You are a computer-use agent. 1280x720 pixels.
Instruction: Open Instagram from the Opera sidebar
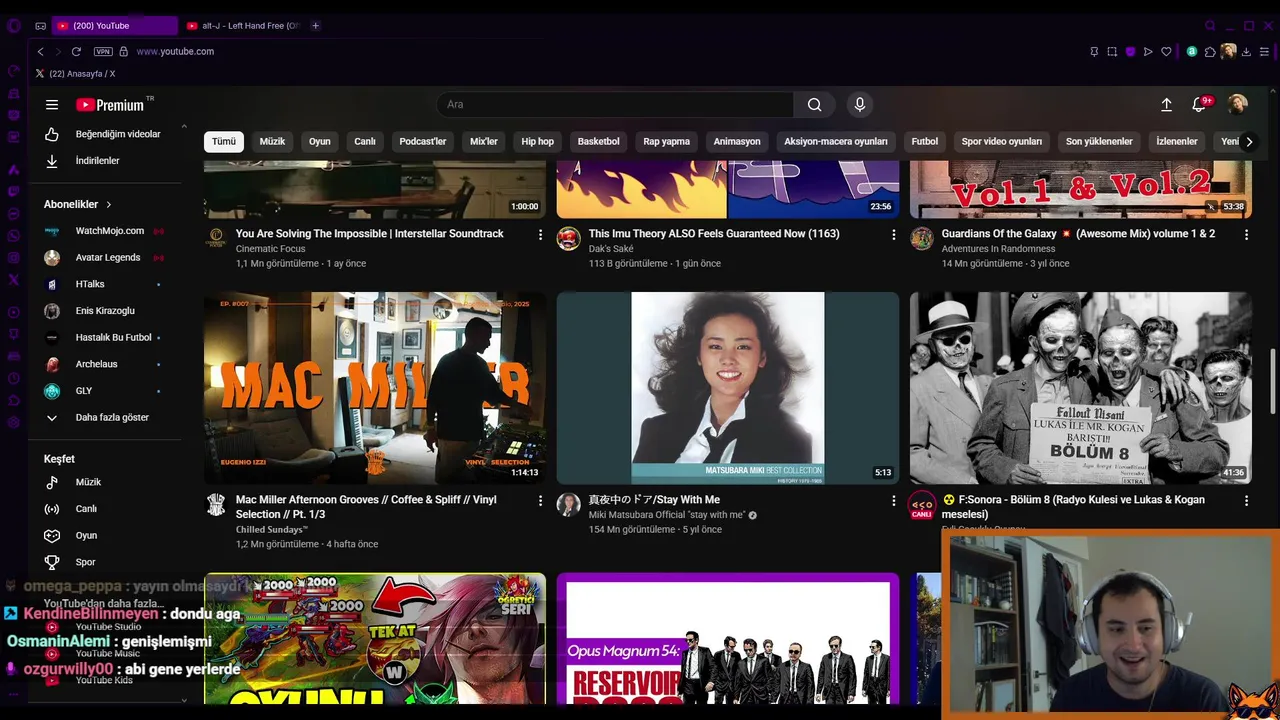tap(13, 258)
